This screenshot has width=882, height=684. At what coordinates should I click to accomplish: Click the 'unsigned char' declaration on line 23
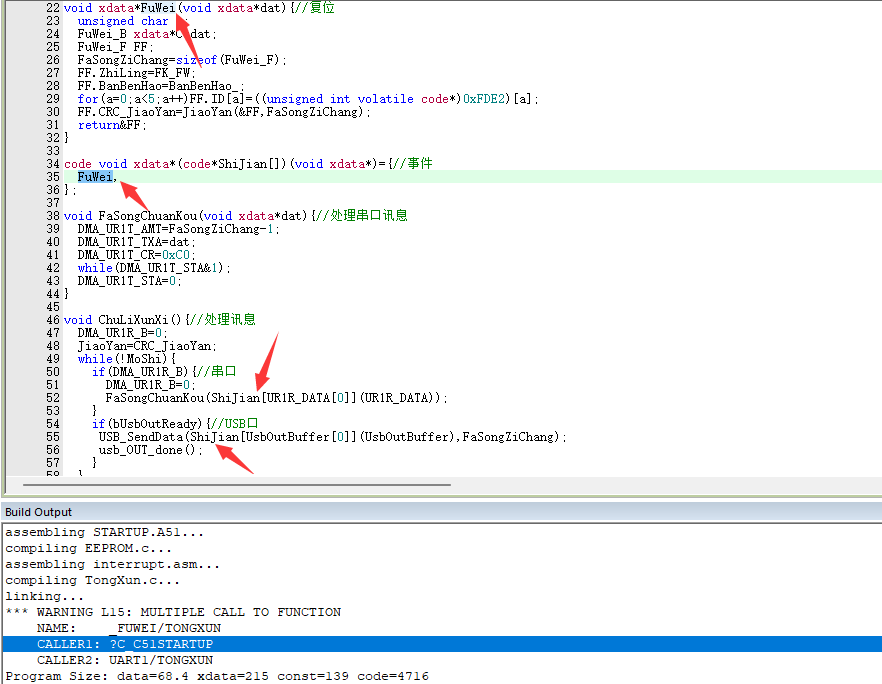[x=123, y=21]
